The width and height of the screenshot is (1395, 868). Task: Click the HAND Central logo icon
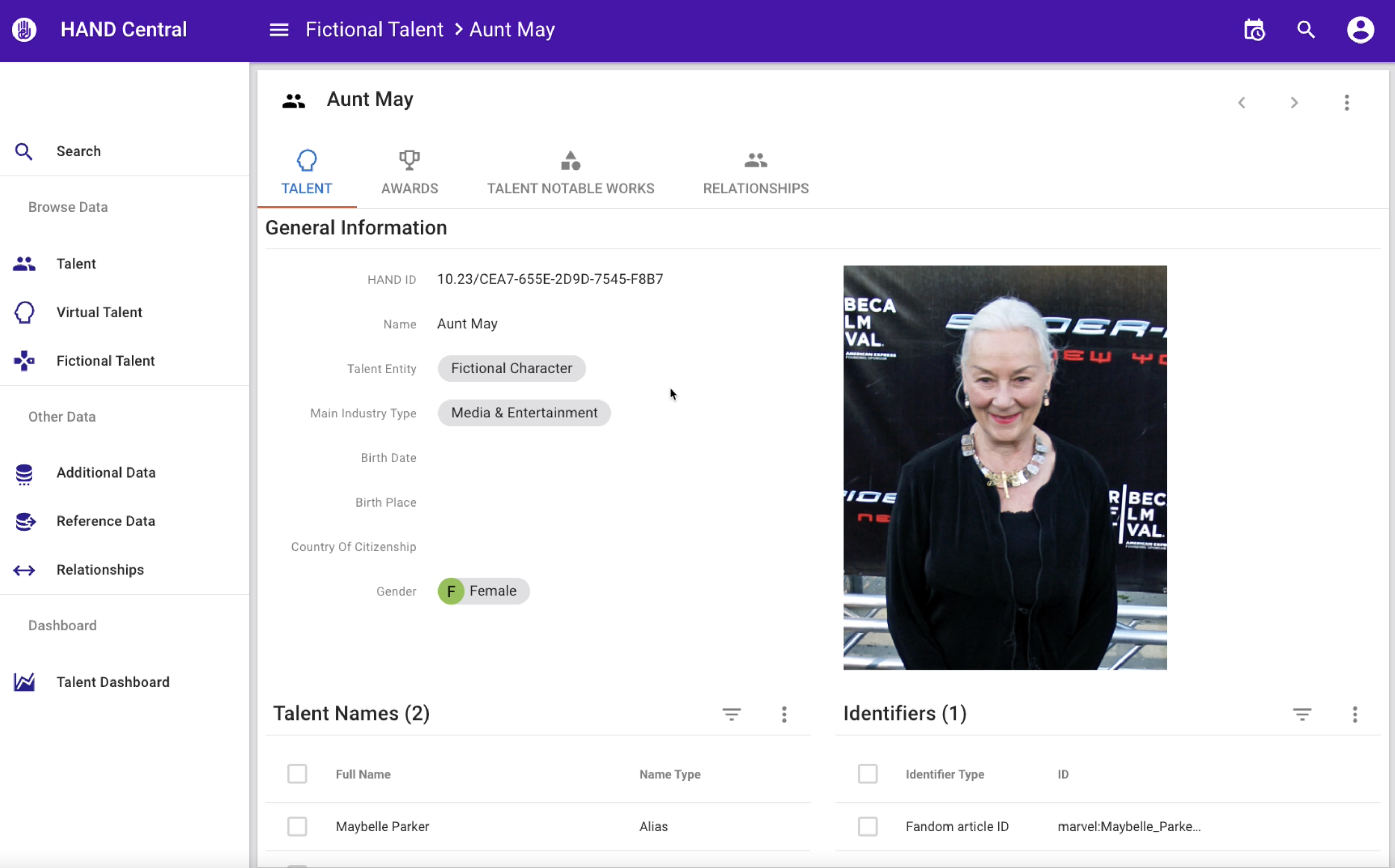[x=24, y=30]
